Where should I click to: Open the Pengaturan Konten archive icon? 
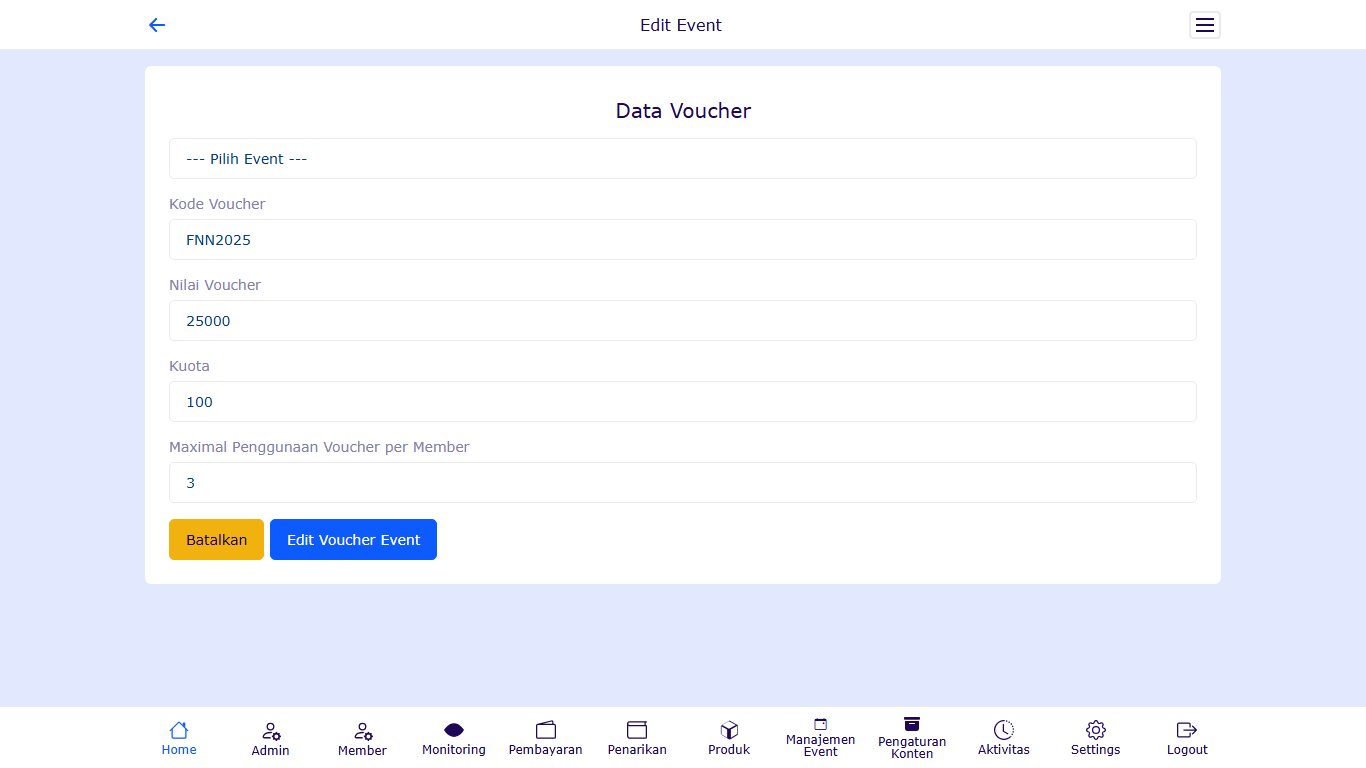[912, 724]
